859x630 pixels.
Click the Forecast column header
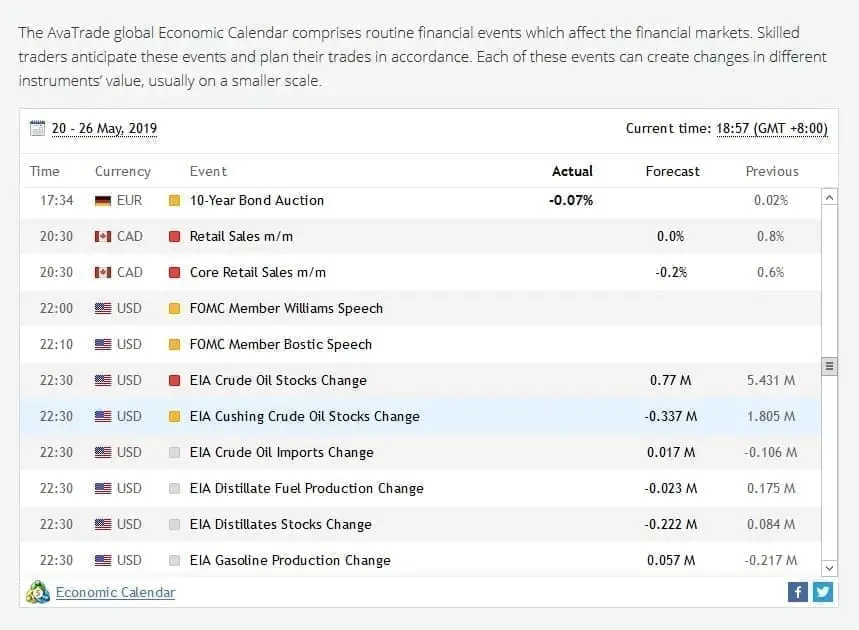(672, 171)
